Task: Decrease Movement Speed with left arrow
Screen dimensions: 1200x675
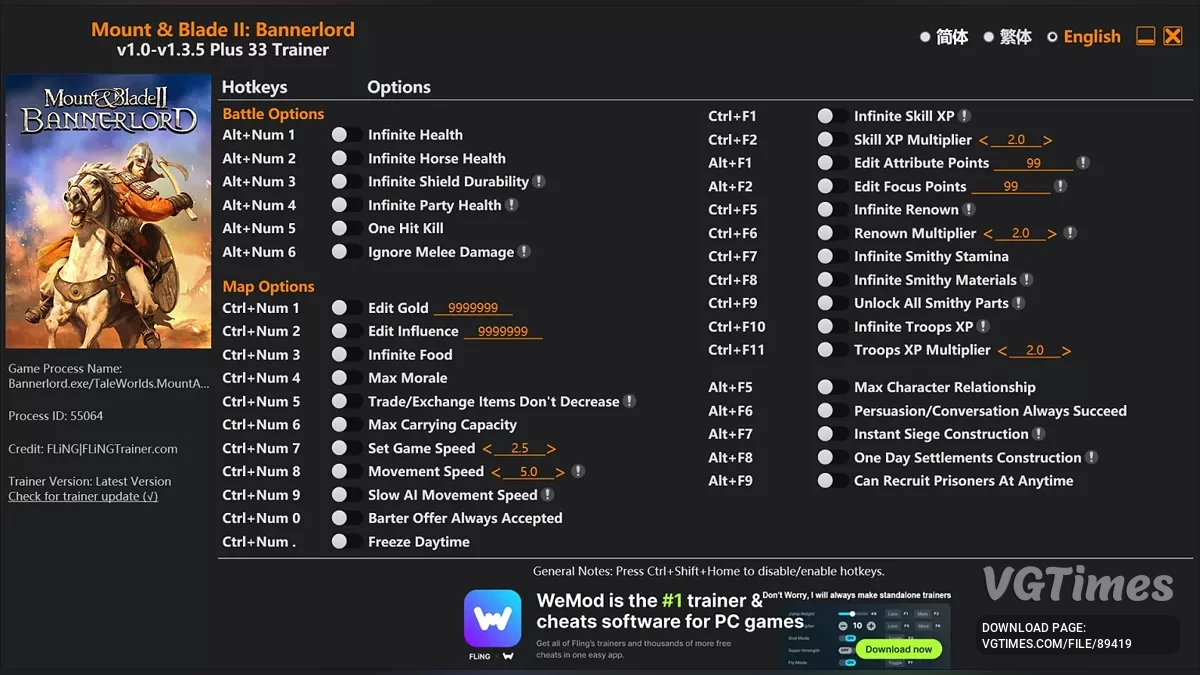Action: coord(496,472)
